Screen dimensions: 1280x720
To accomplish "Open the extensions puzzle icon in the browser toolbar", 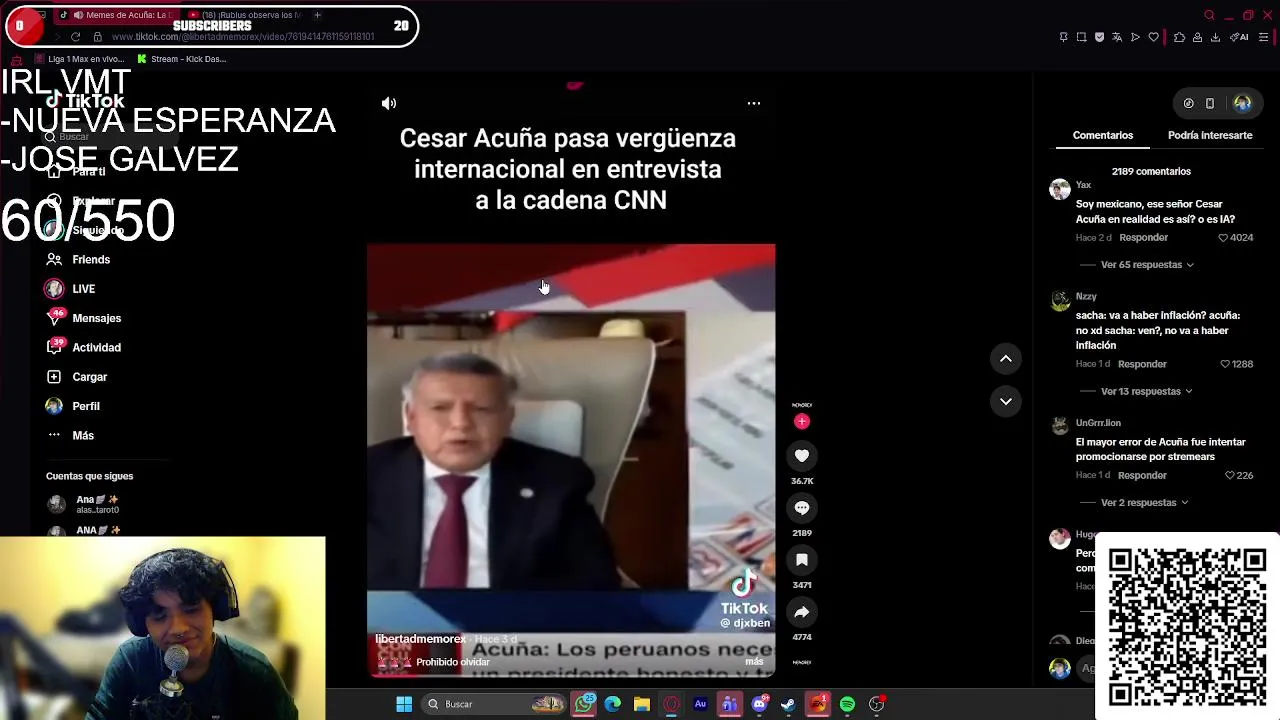I will (1179, 37).
